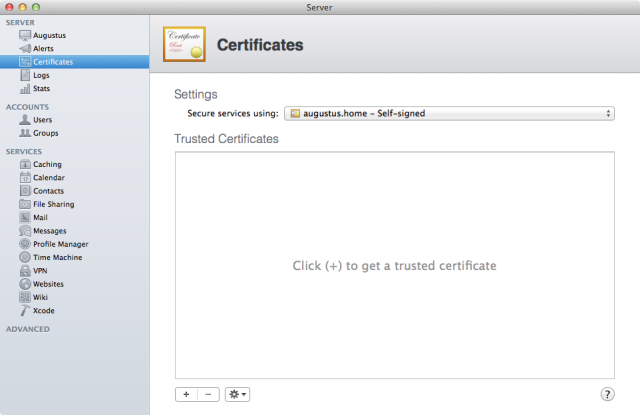The height and width of the screenshot is (415, 640).
Task: Select the Logs icon in sidebar
Action: pyautogui.click(x=25, y=75)
